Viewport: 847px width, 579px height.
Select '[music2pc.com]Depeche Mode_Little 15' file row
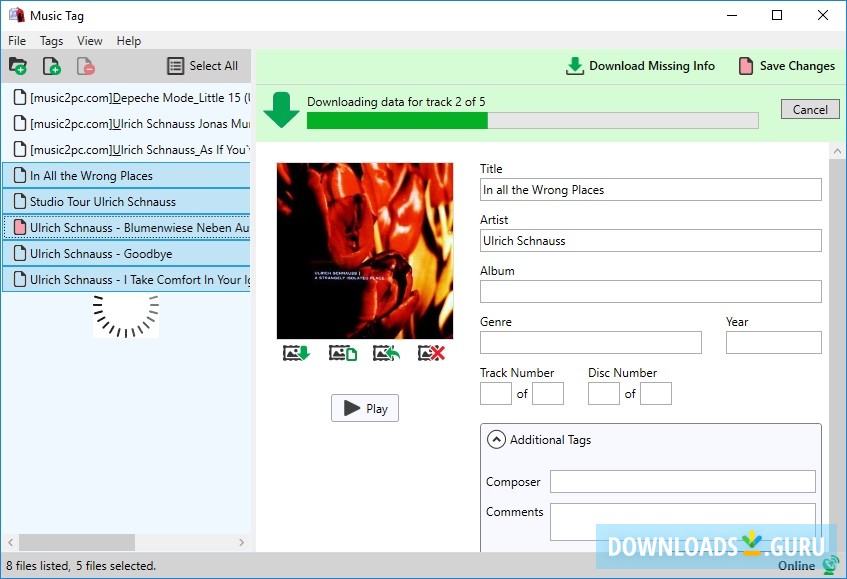(x=126, y=97)
